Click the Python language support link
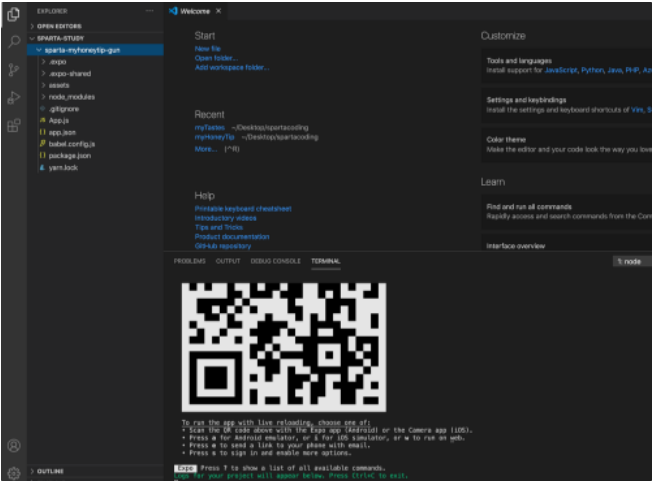Viewport: 654px width, 483px height. (x=592, y=70)
